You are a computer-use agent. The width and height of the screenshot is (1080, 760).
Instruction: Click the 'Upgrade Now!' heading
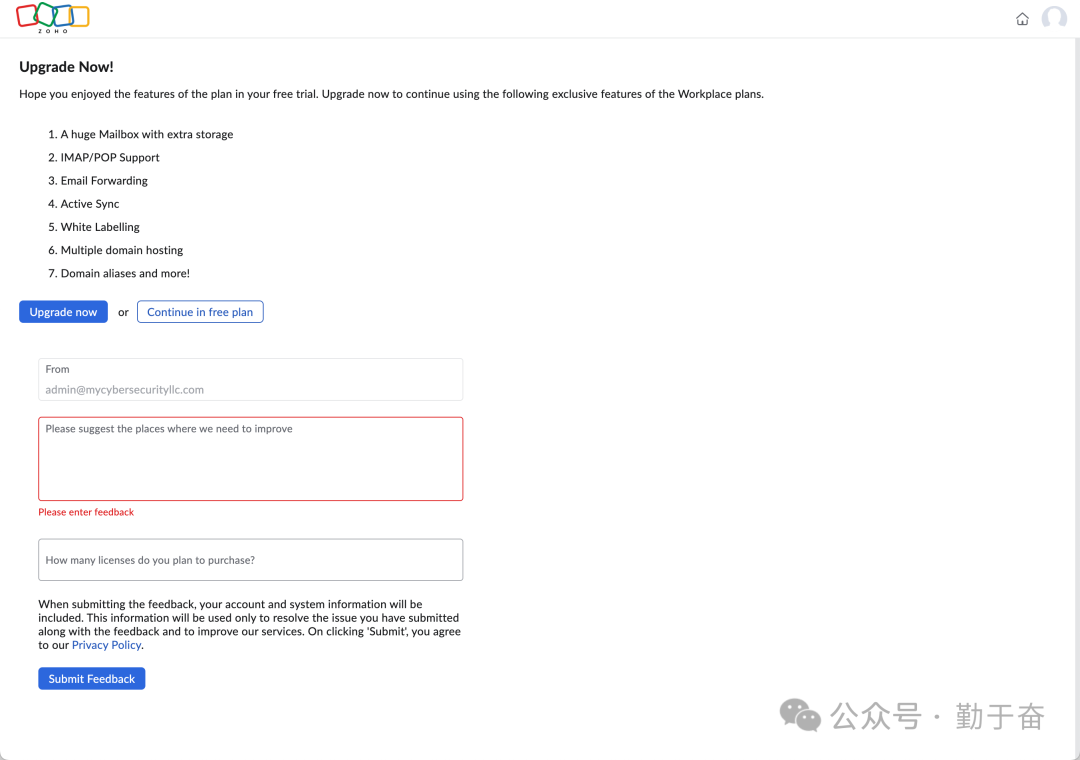pos(66,67)
